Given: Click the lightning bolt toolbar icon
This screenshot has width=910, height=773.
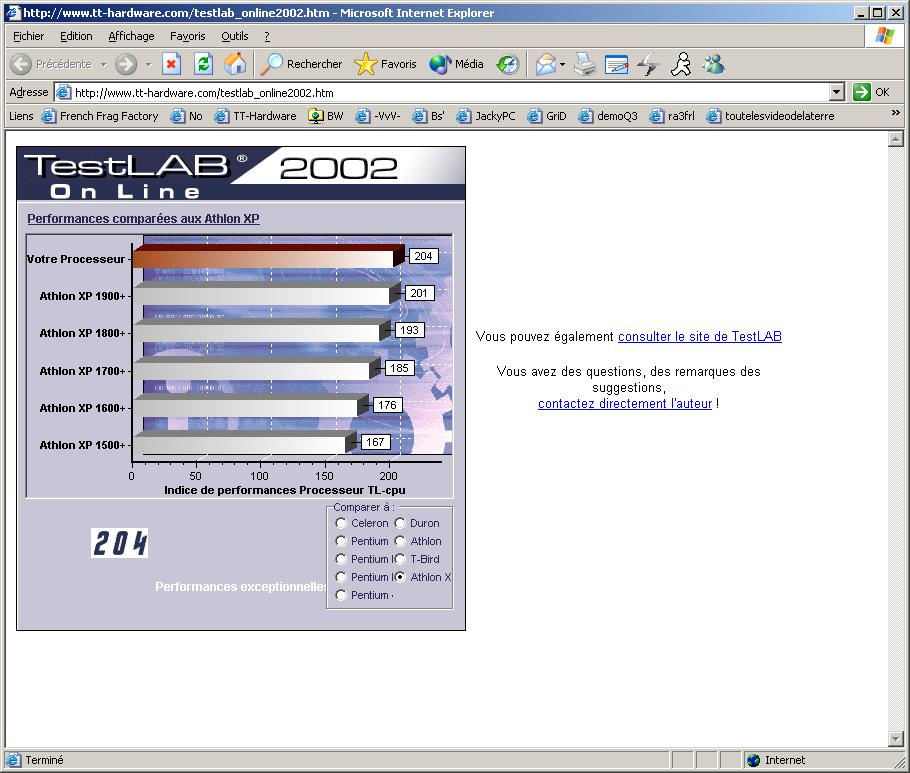Looking at the screenshot, I should click(x=648, y=64).
